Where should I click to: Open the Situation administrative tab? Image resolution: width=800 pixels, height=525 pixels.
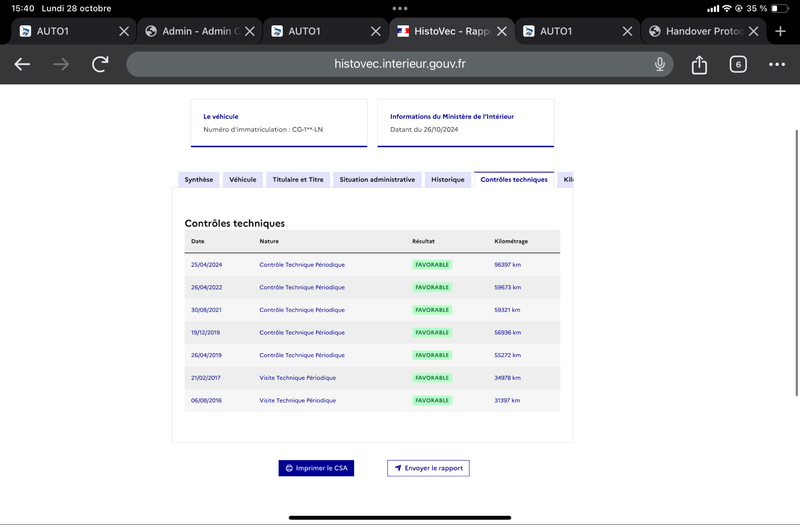click(x=377, y=180)
